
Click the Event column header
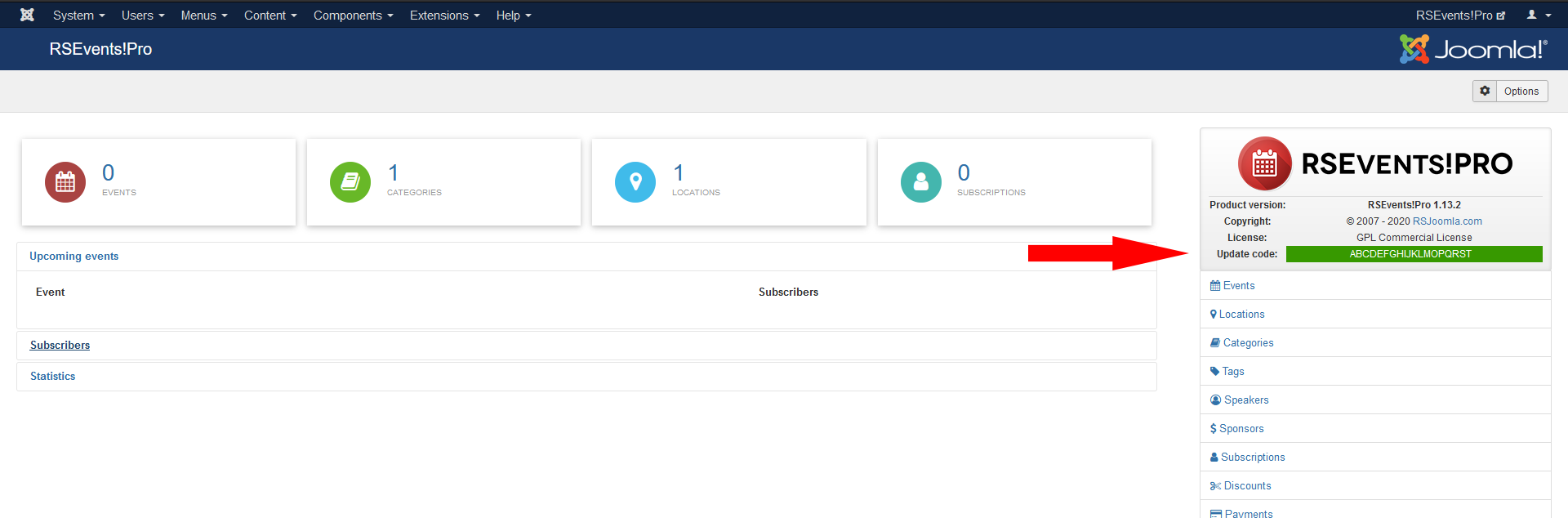click(x=51, y=292)
